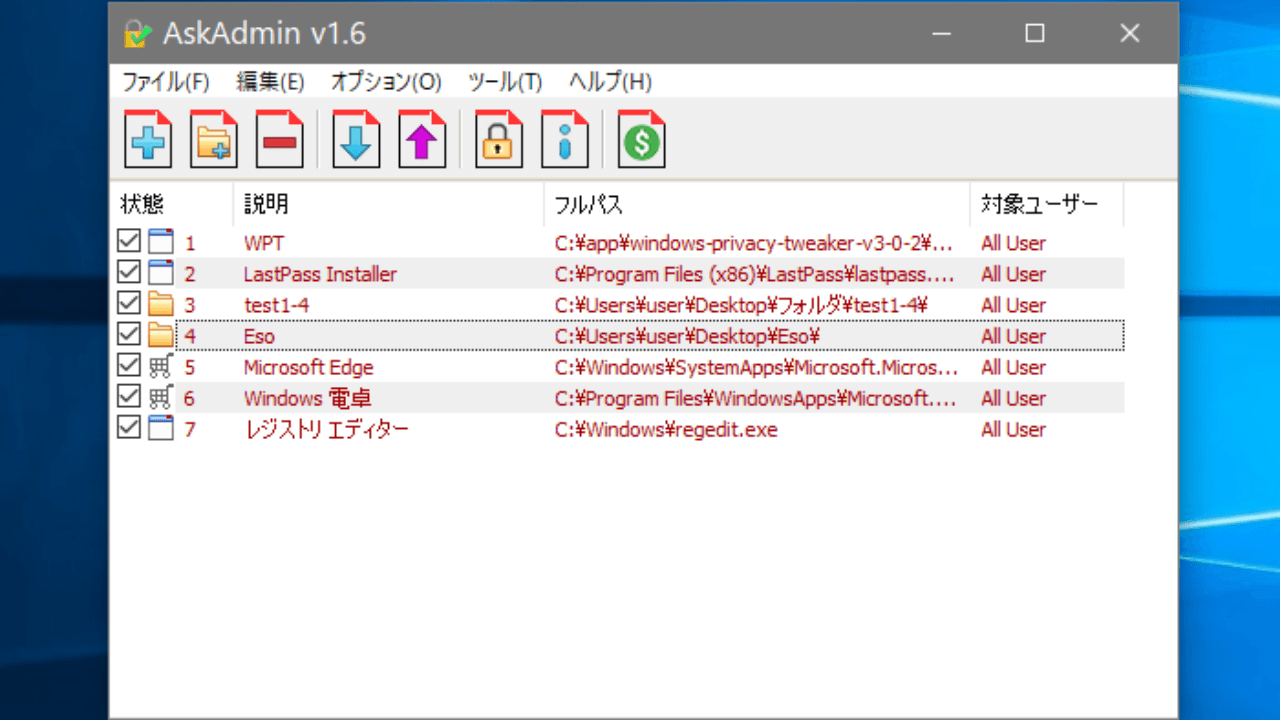The image size is (1280, 720).
Task: Click row number 2 in the list
Action: pyautogui.click(x=190, y=274)
